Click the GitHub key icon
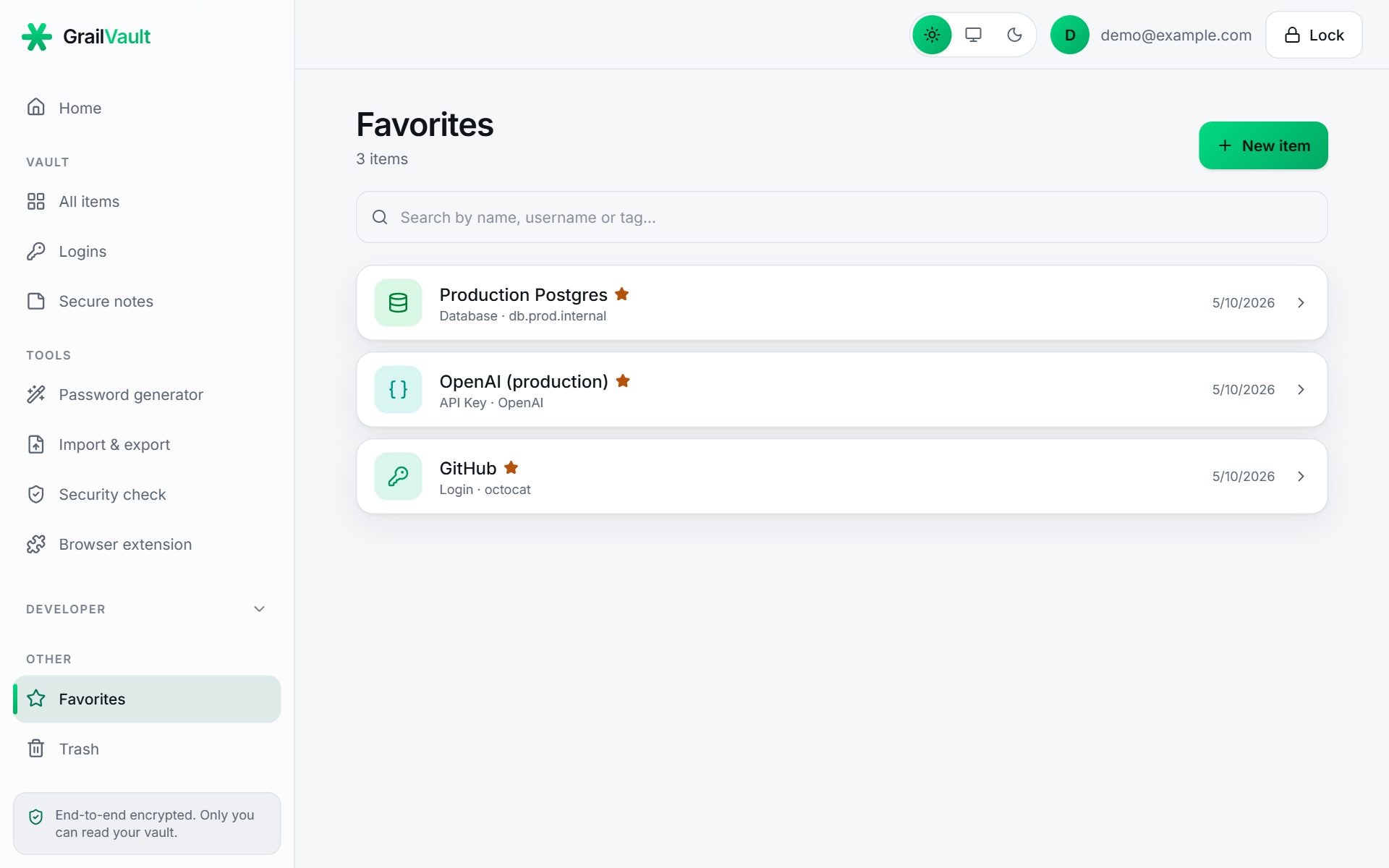Viewport: 1389px width, 868px height. pyautogui.click(x=398, y=476)
